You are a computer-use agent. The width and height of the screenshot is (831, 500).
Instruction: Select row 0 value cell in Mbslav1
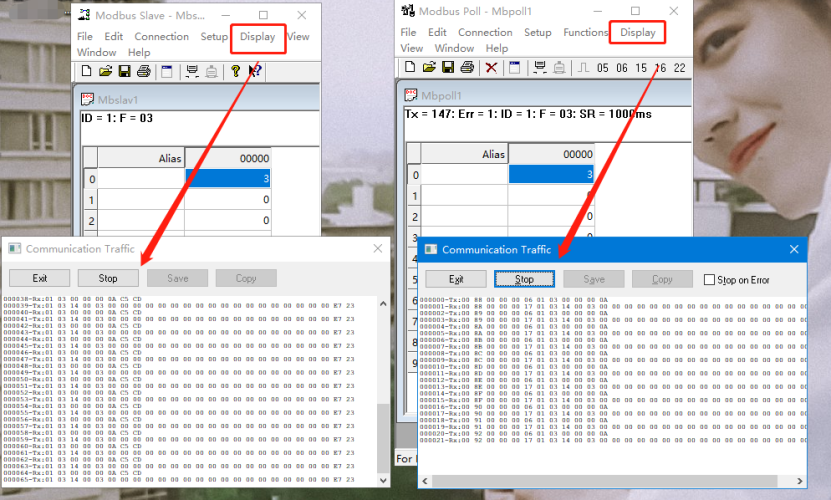tap(227, 179)
